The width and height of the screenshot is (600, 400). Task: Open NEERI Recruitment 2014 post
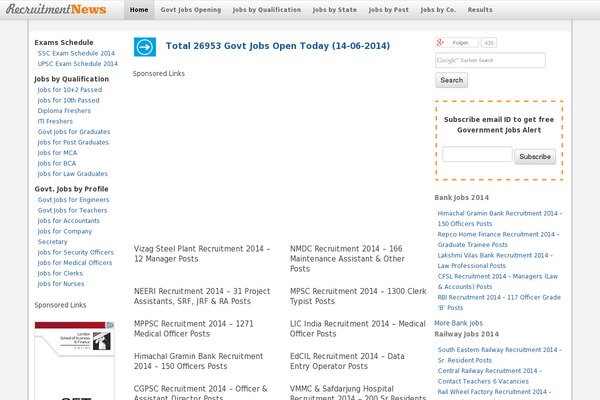pyautogui.click(x=202, y=296)
